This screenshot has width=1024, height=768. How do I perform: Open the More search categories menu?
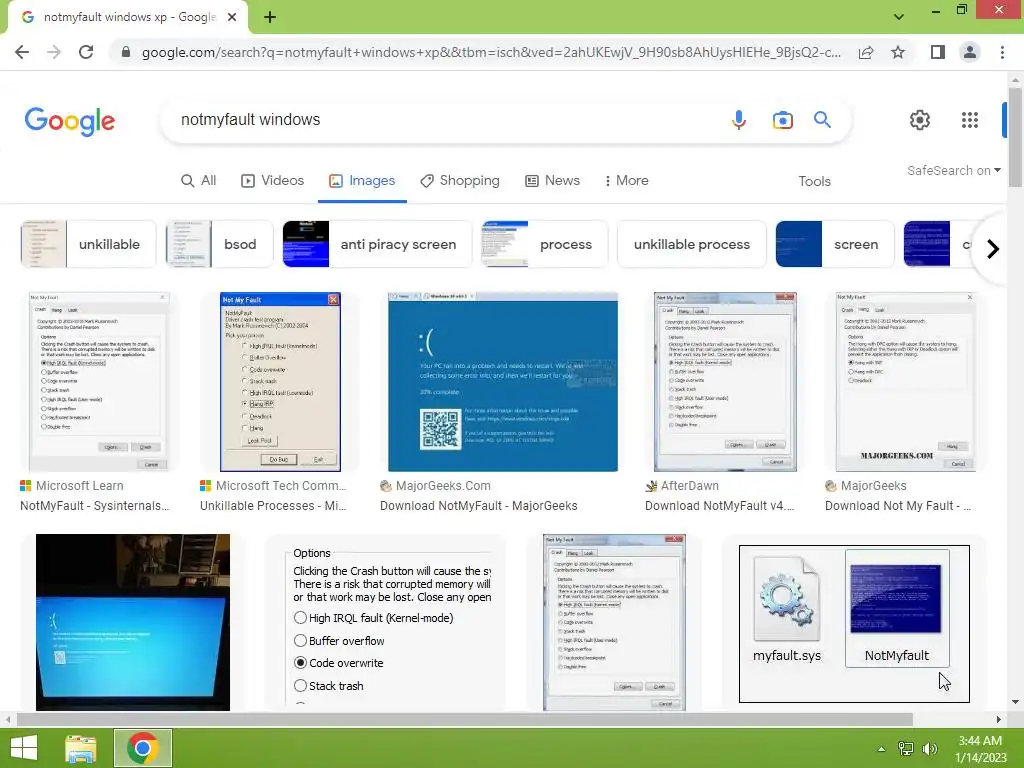626,181
